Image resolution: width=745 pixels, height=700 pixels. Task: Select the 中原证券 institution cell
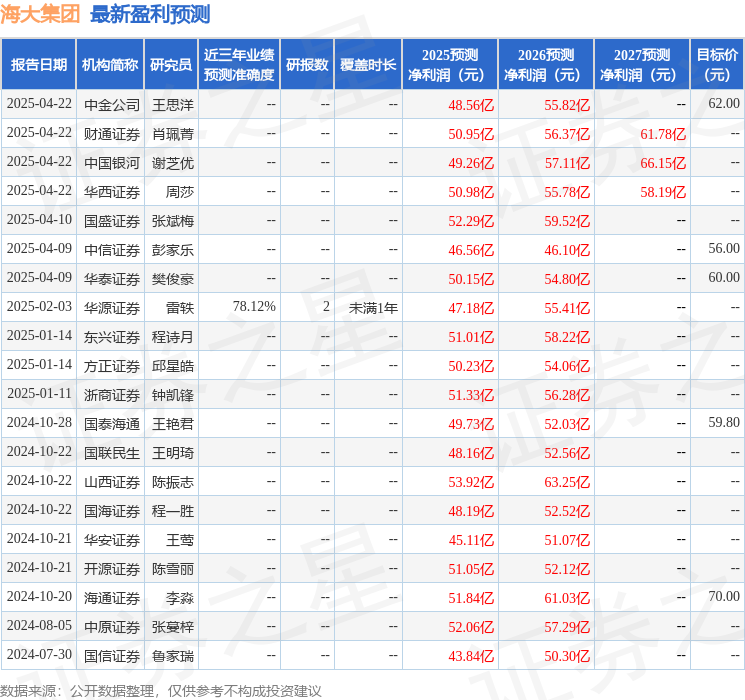click(x=112, y=627)
